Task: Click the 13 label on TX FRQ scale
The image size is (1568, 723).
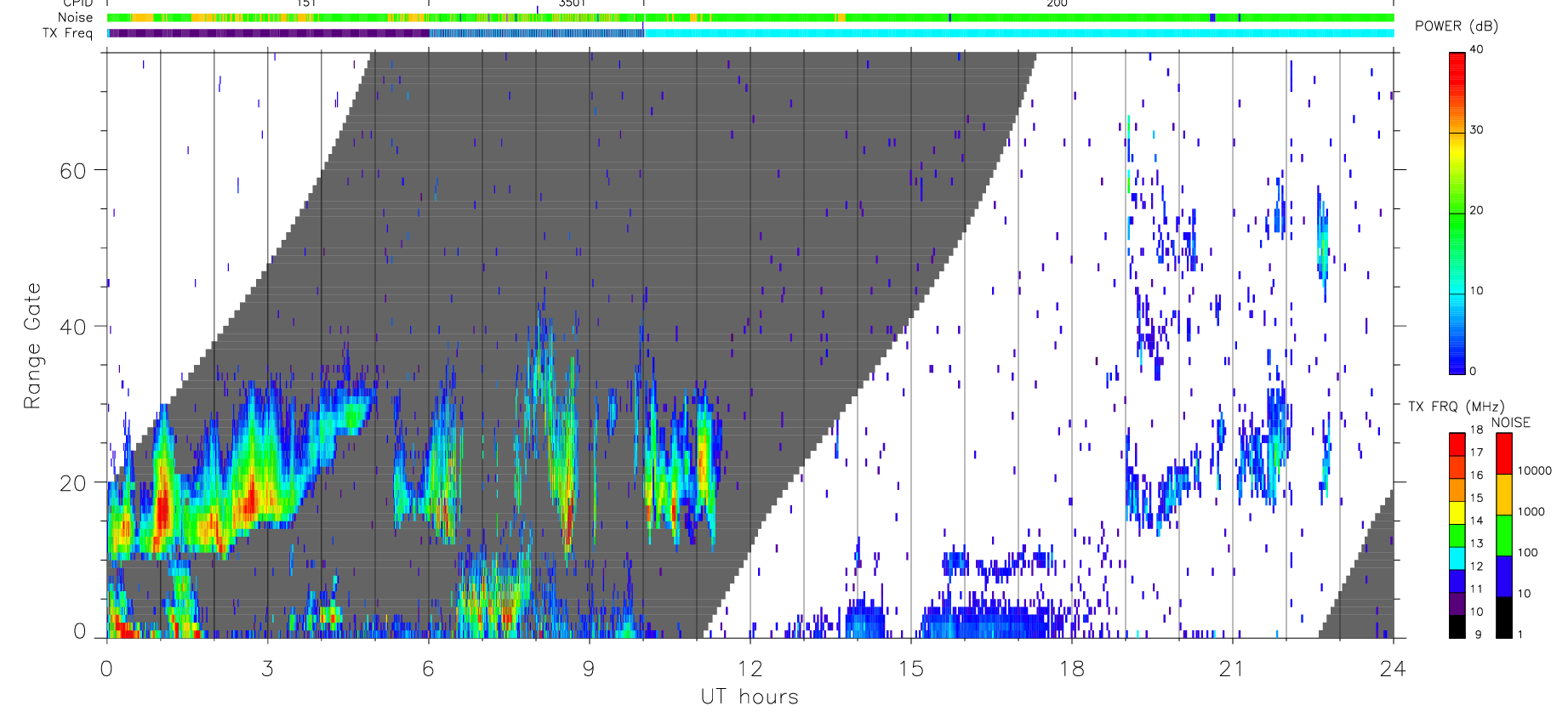Action: (x=1476, y=544)
